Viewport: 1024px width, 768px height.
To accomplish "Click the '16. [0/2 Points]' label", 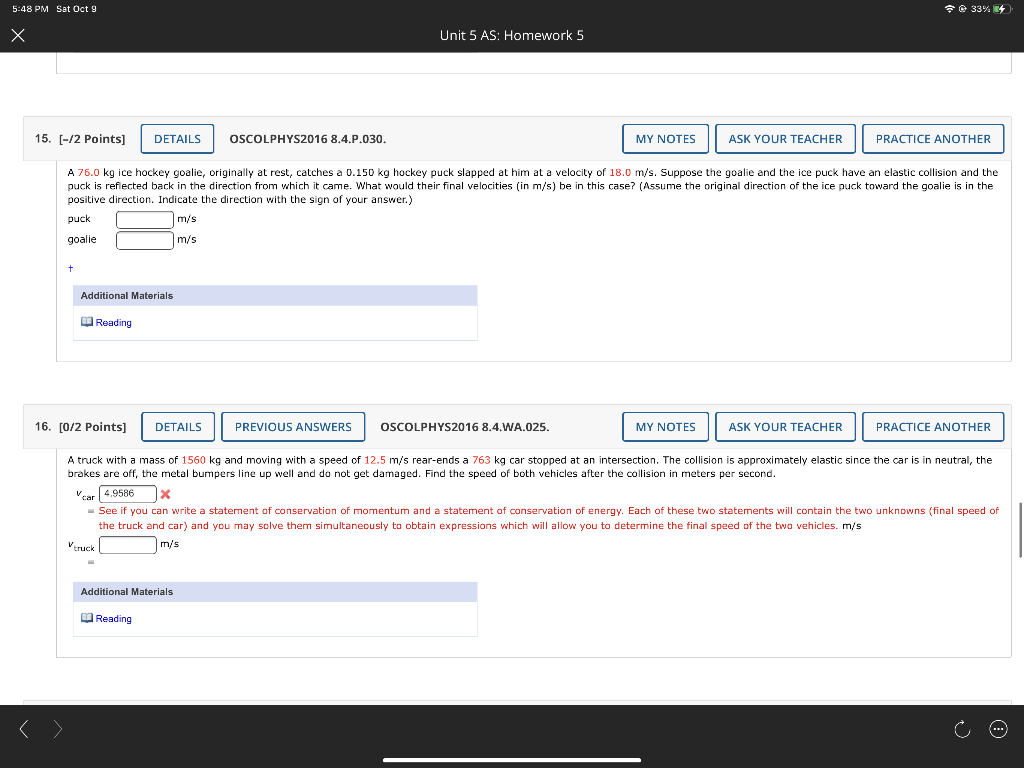I will (x=80, y=427).
